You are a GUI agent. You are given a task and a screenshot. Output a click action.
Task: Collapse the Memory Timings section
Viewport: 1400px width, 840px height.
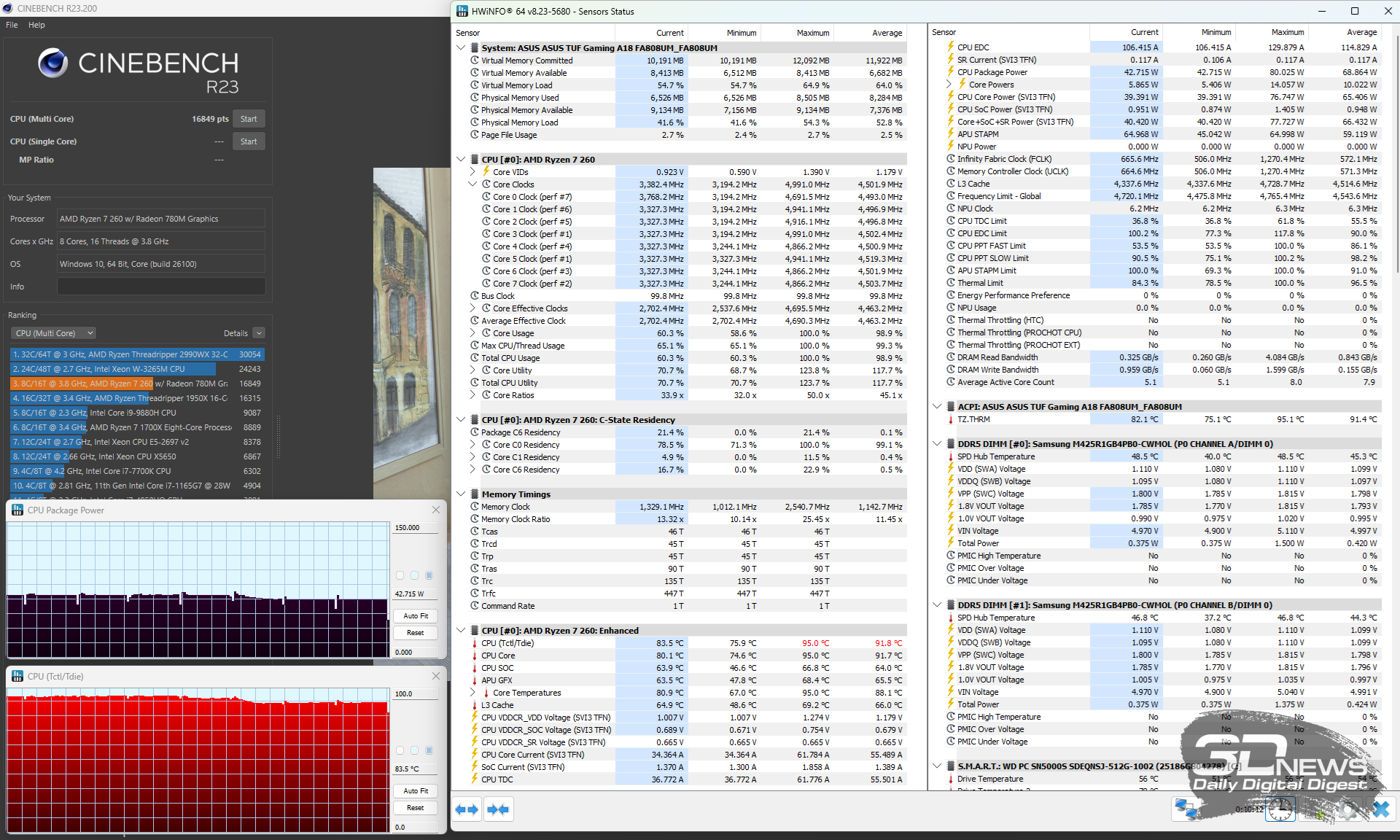[x=461, y=494]
